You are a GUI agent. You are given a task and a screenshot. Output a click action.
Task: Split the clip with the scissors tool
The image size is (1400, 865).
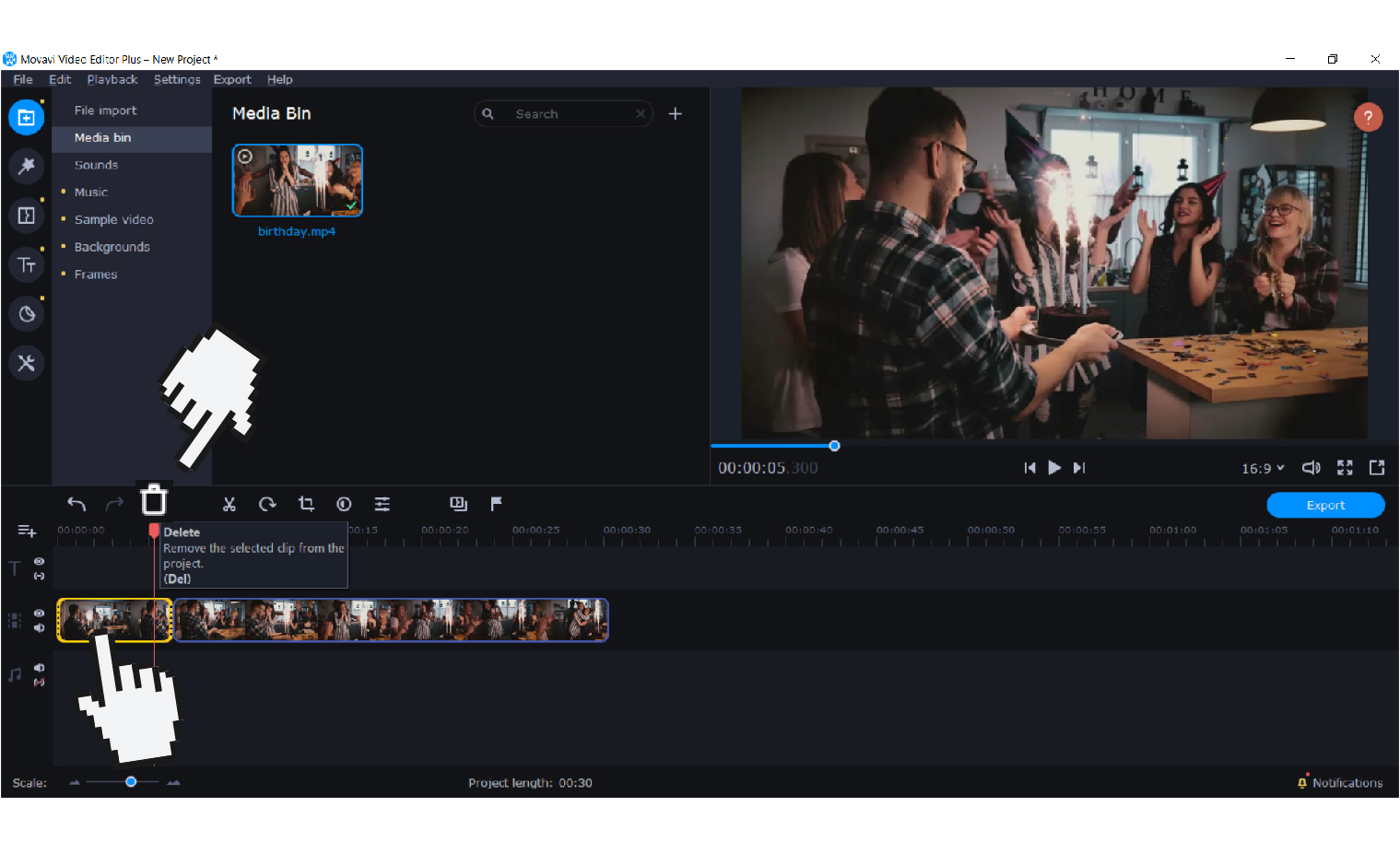coord(229,504)
